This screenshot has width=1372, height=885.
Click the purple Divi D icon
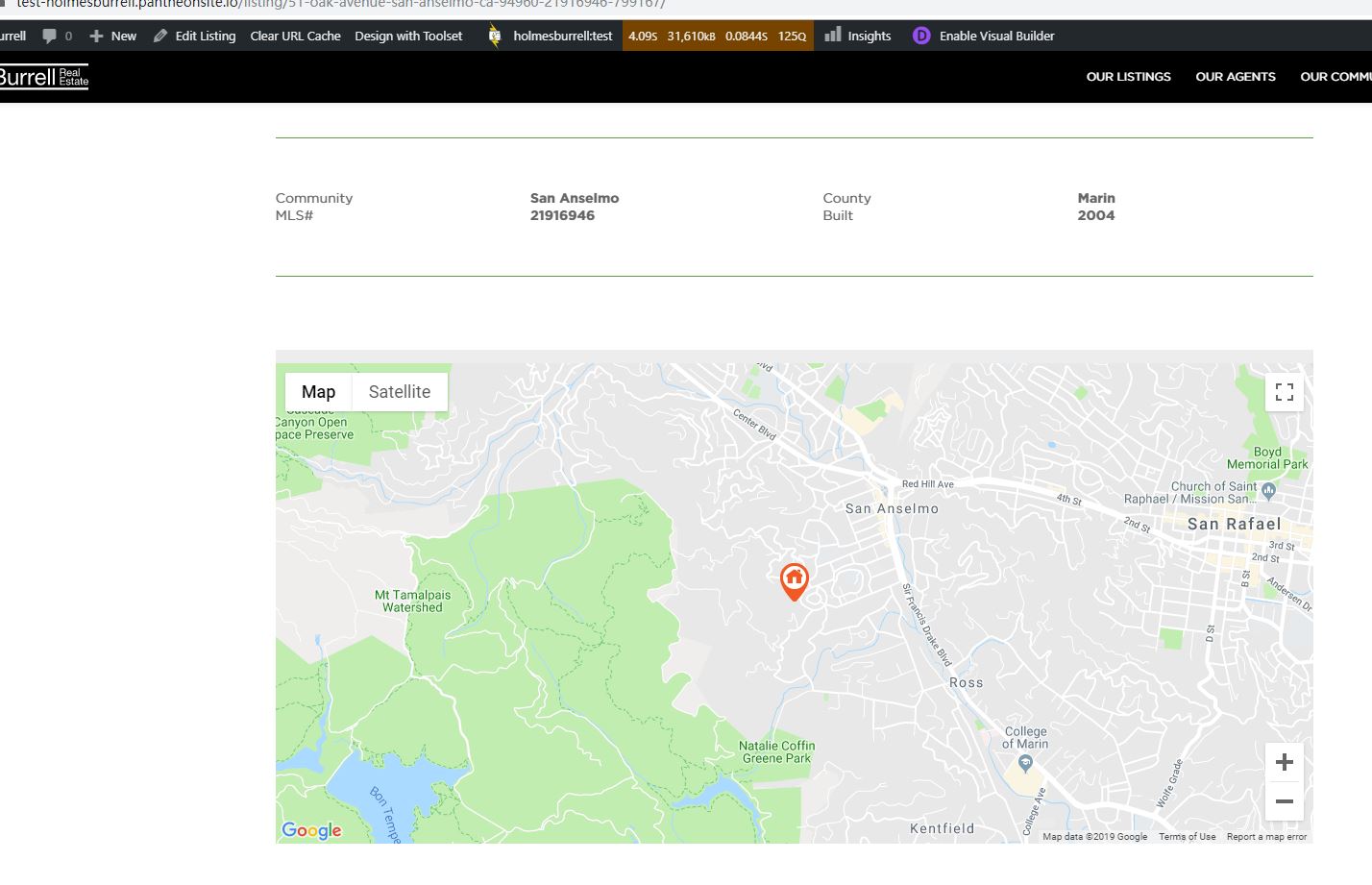point(920,36)
